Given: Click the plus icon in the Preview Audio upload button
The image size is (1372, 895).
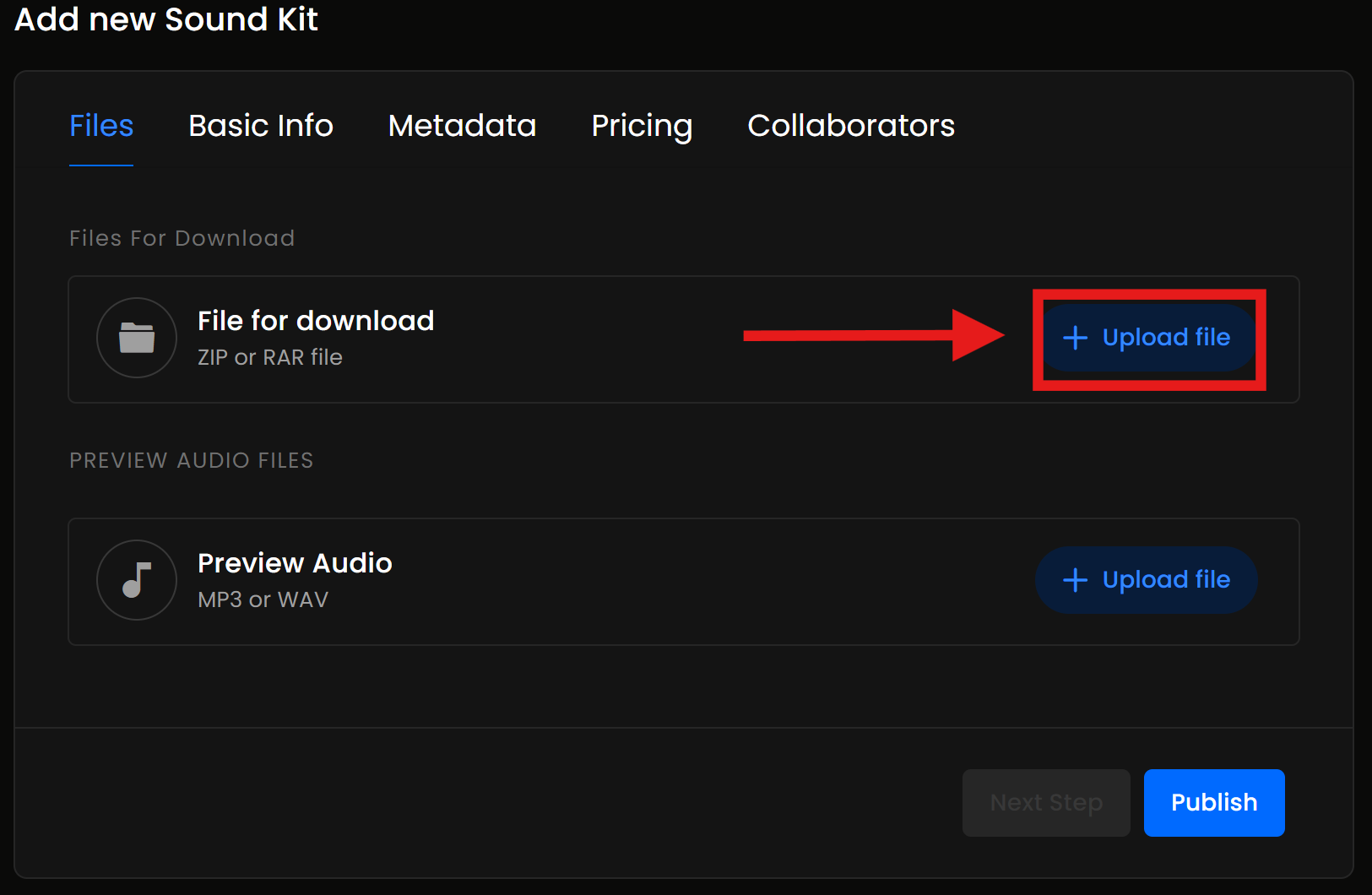Looking at the screenshot, I should tap(1075, 580).
